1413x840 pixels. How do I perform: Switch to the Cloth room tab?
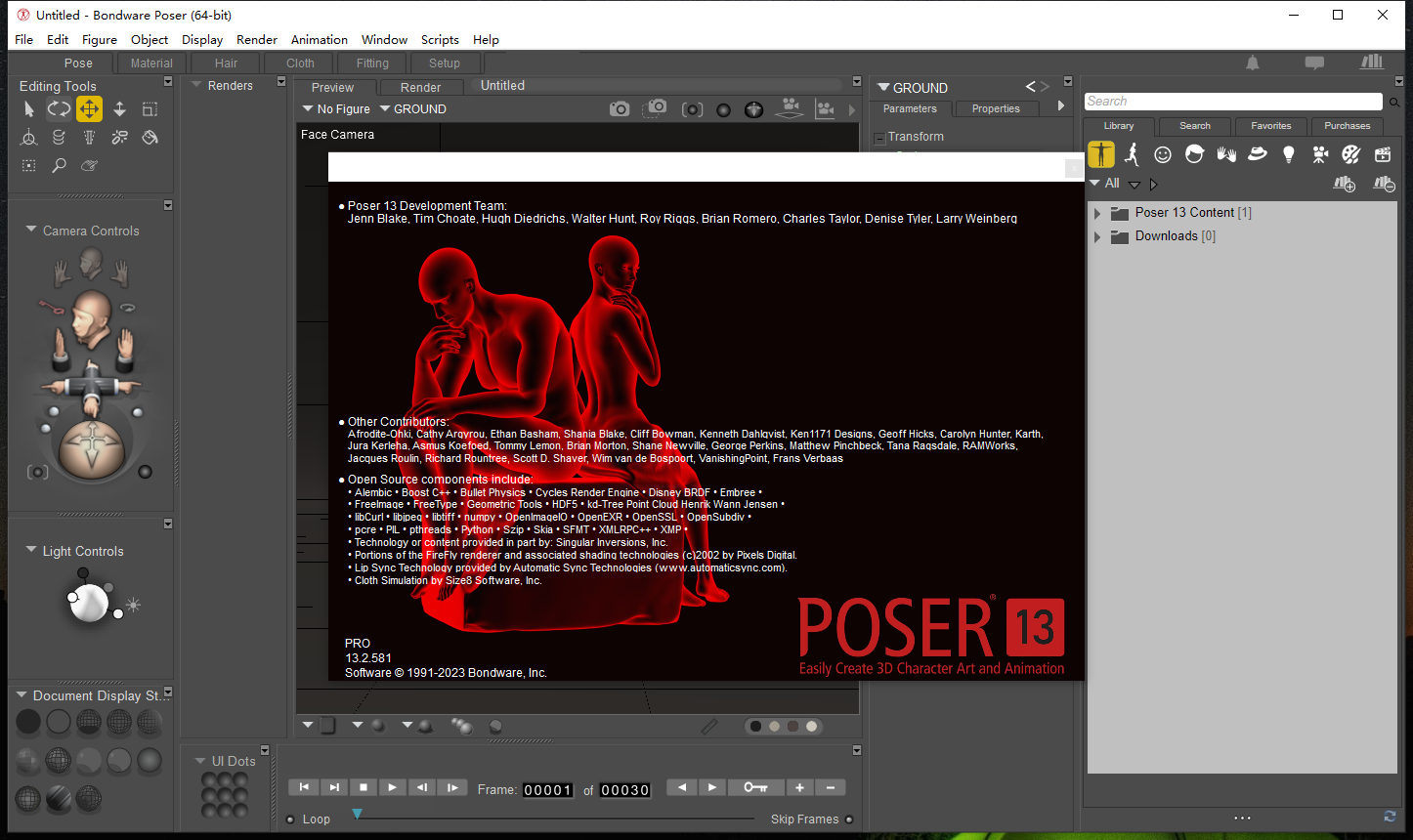[x=300, y=63]
